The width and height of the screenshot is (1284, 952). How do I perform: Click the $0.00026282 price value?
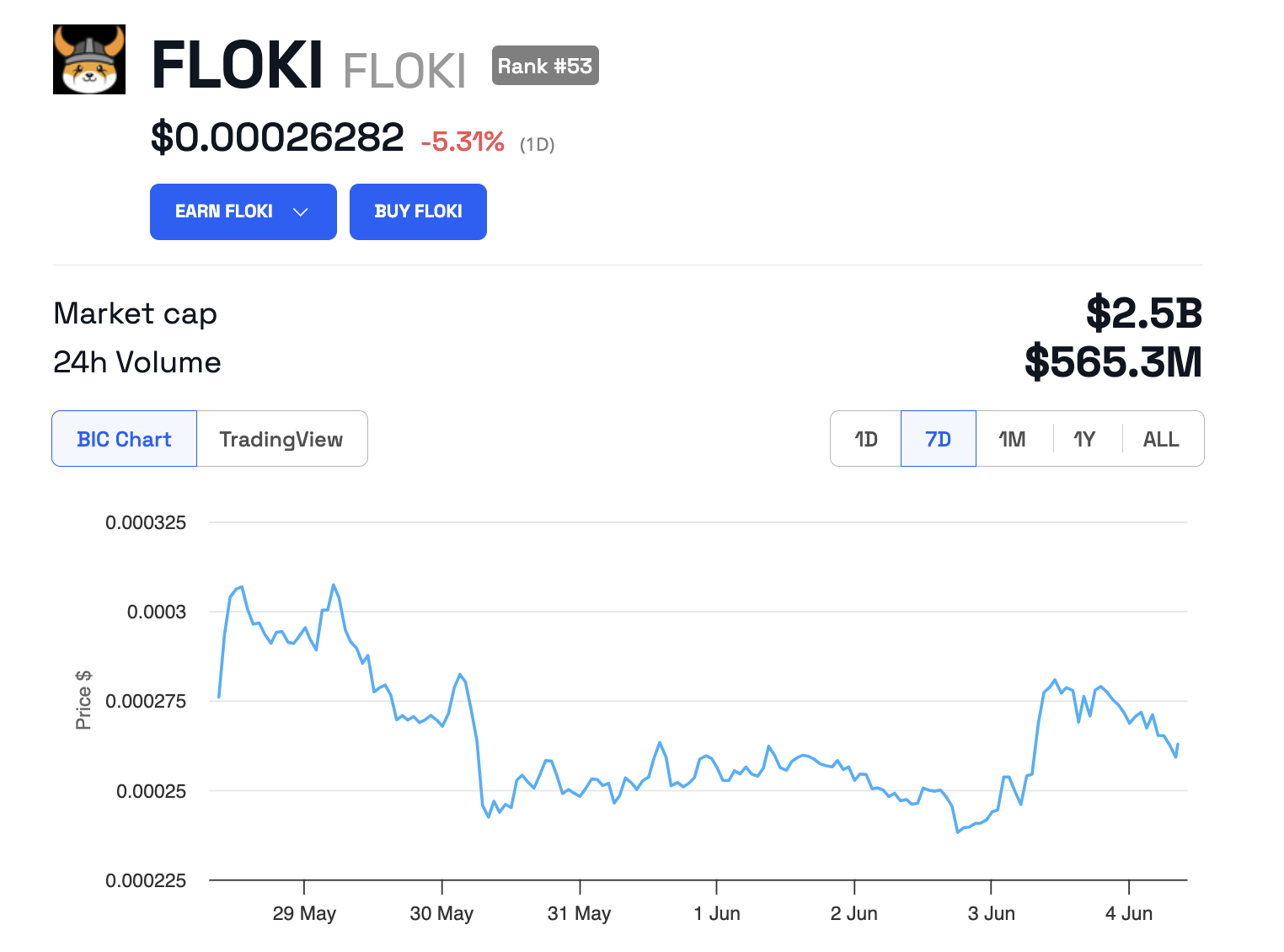[277, 137]
